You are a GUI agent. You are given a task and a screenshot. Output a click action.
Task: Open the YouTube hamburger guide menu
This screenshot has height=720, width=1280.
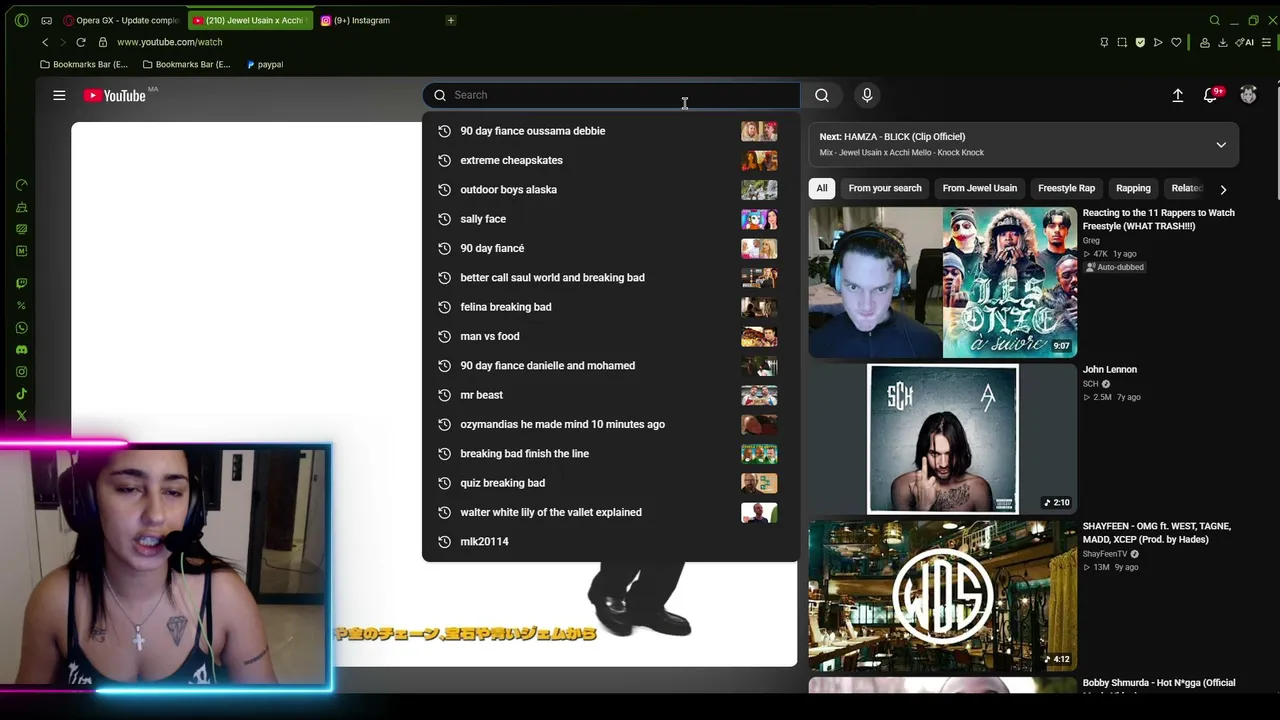click(x=59, y=95)
